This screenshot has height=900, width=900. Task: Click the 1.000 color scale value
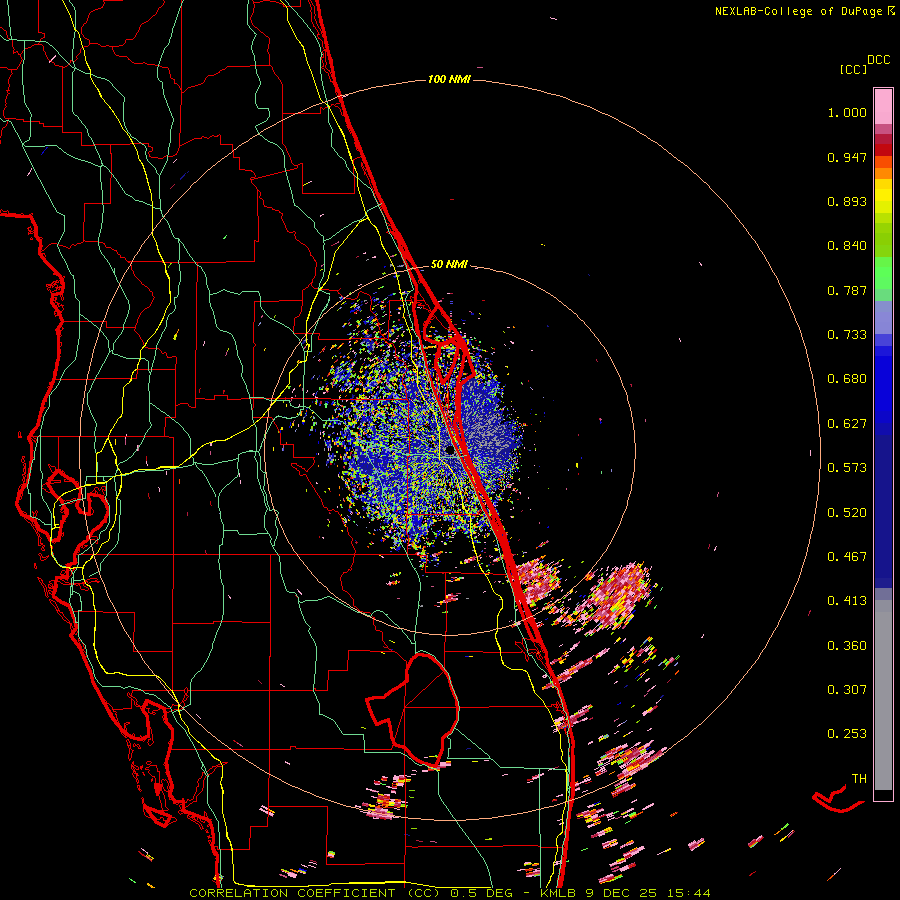coord(847,112)
